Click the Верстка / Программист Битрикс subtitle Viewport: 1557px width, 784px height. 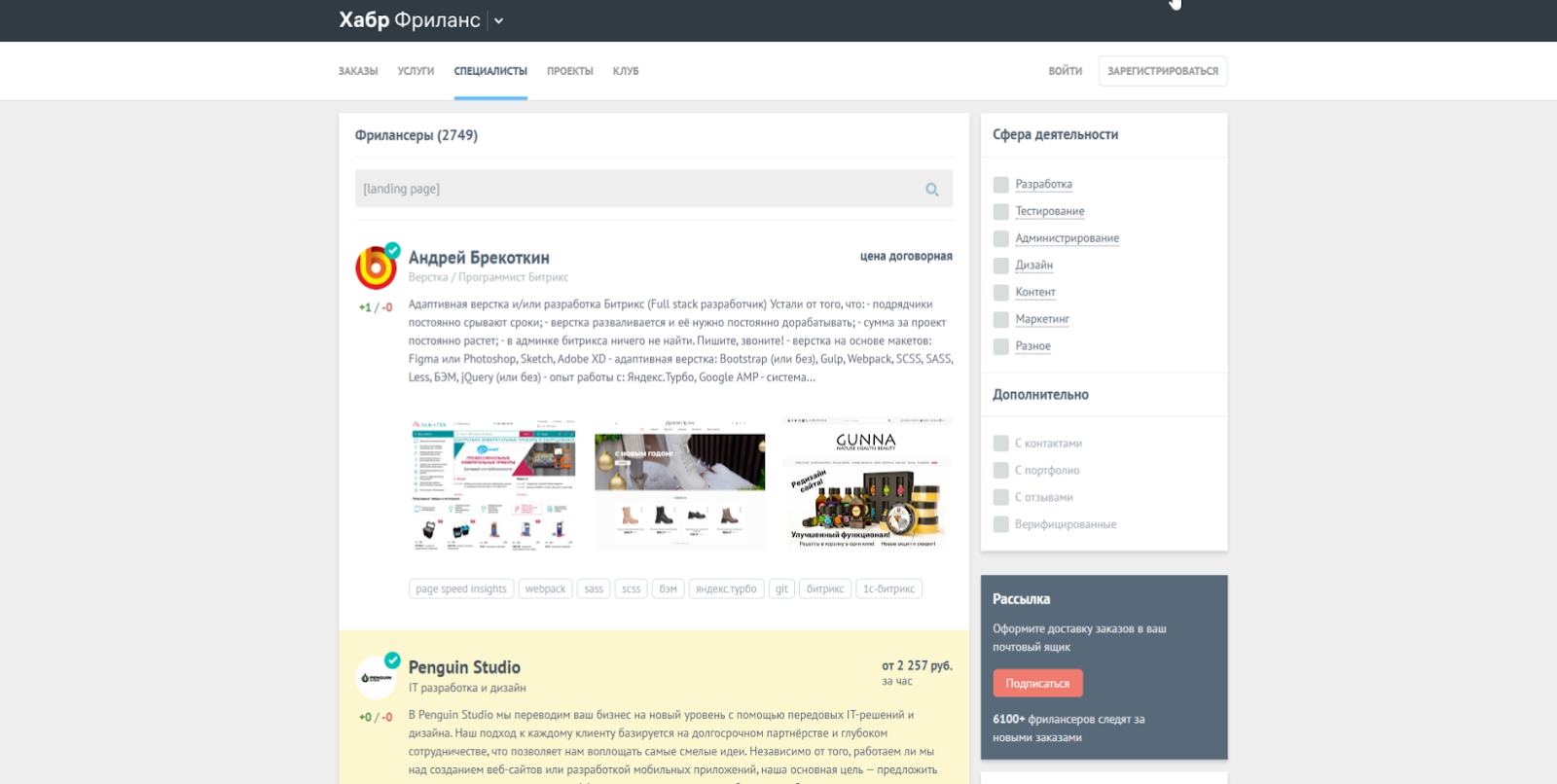(x=489, y=277)
